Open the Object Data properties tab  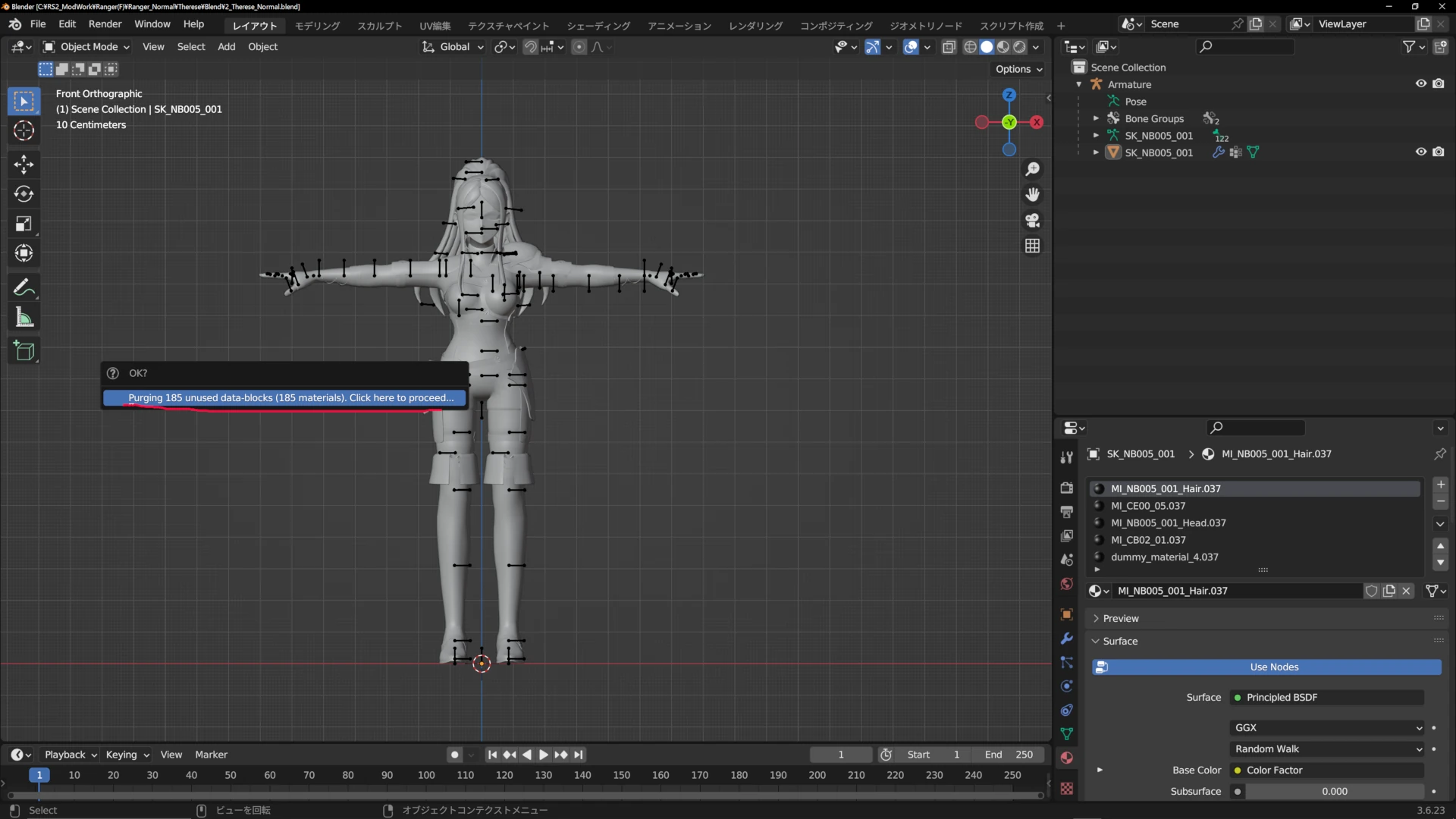click(1066, 734)
